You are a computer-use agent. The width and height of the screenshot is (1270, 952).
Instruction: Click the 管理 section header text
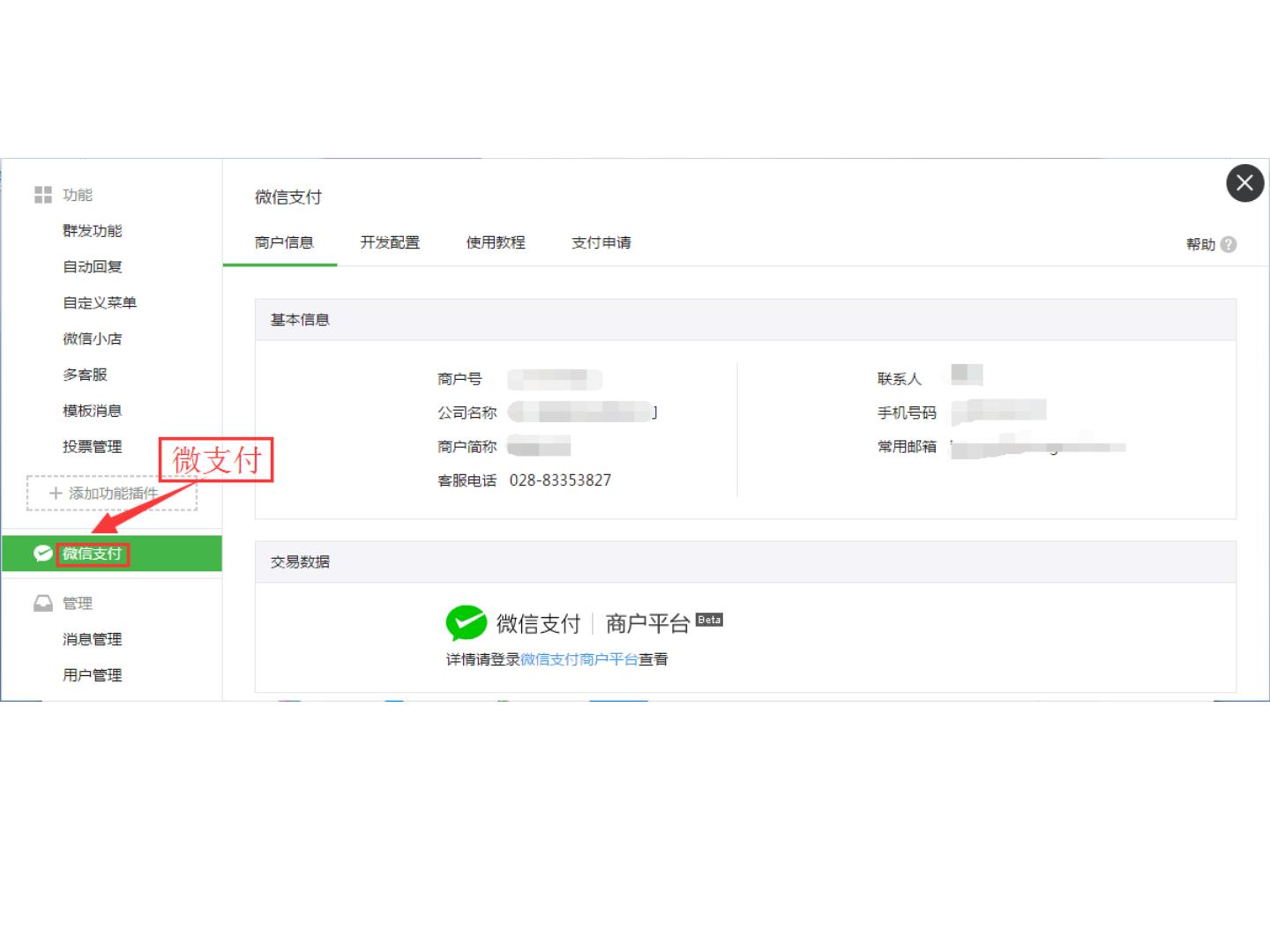[x=78, y=603]
